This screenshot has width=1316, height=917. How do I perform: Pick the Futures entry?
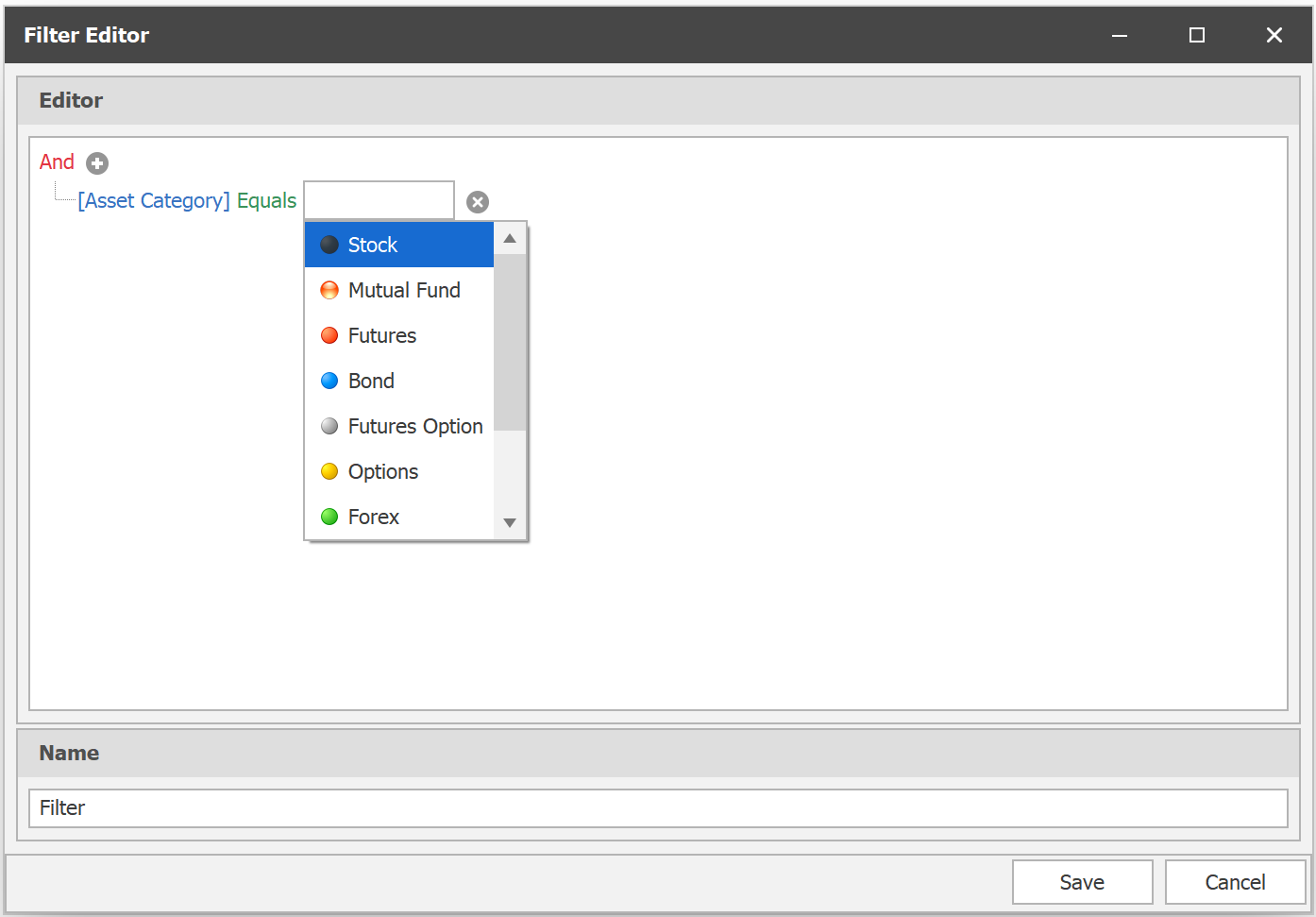pyautogui.click(x=399, y=335)
